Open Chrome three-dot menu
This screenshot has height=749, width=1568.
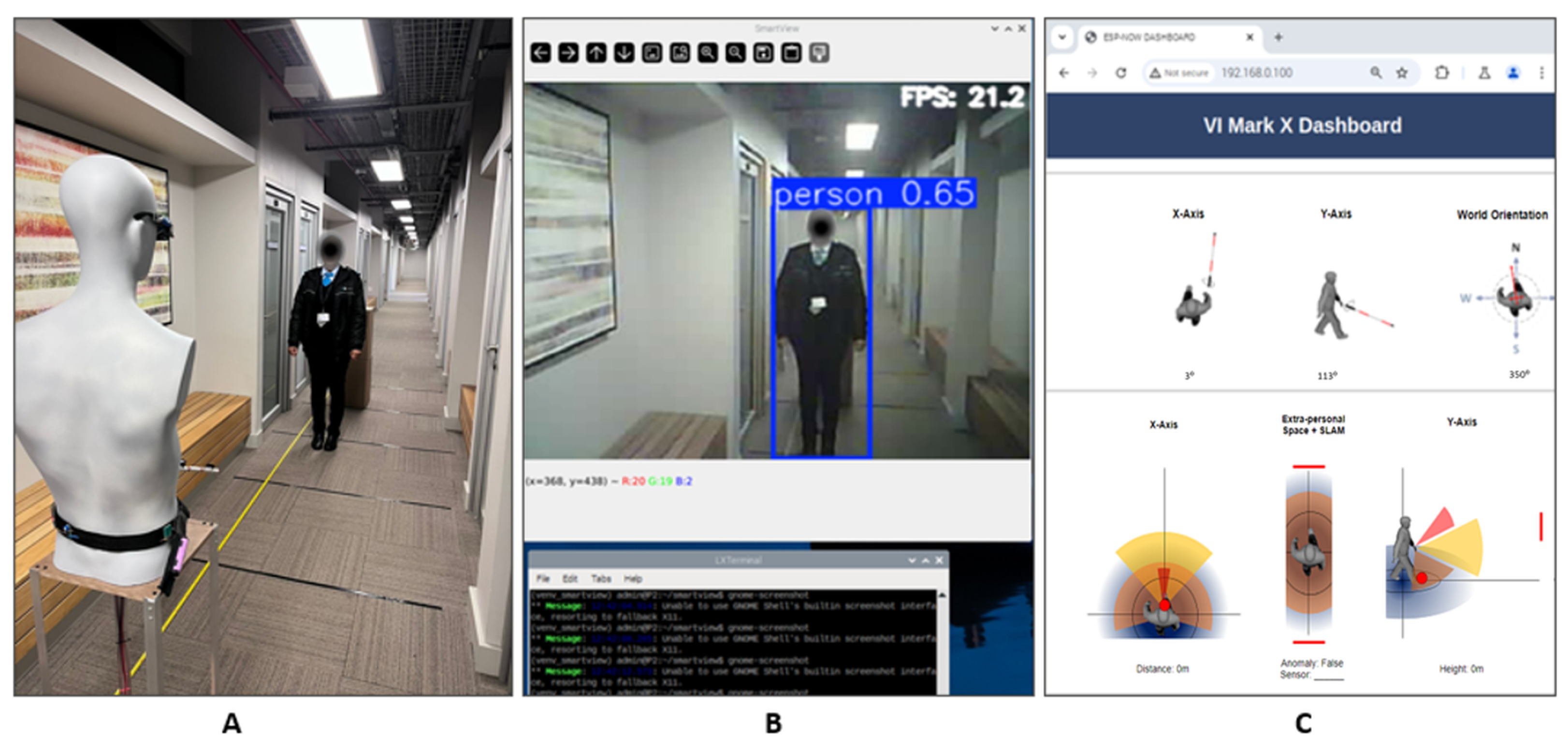1542,73
